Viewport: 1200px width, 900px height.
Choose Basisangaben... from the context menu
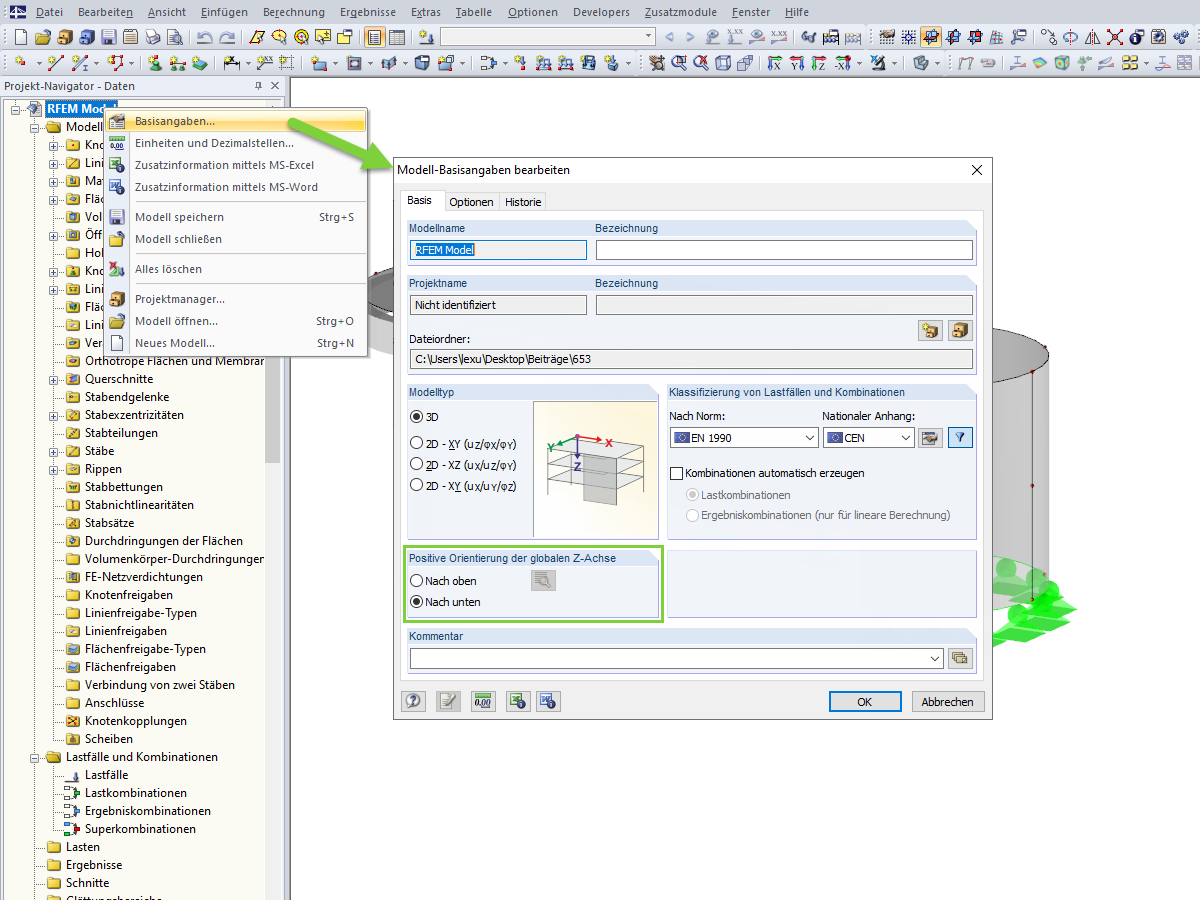click(235, 121)
